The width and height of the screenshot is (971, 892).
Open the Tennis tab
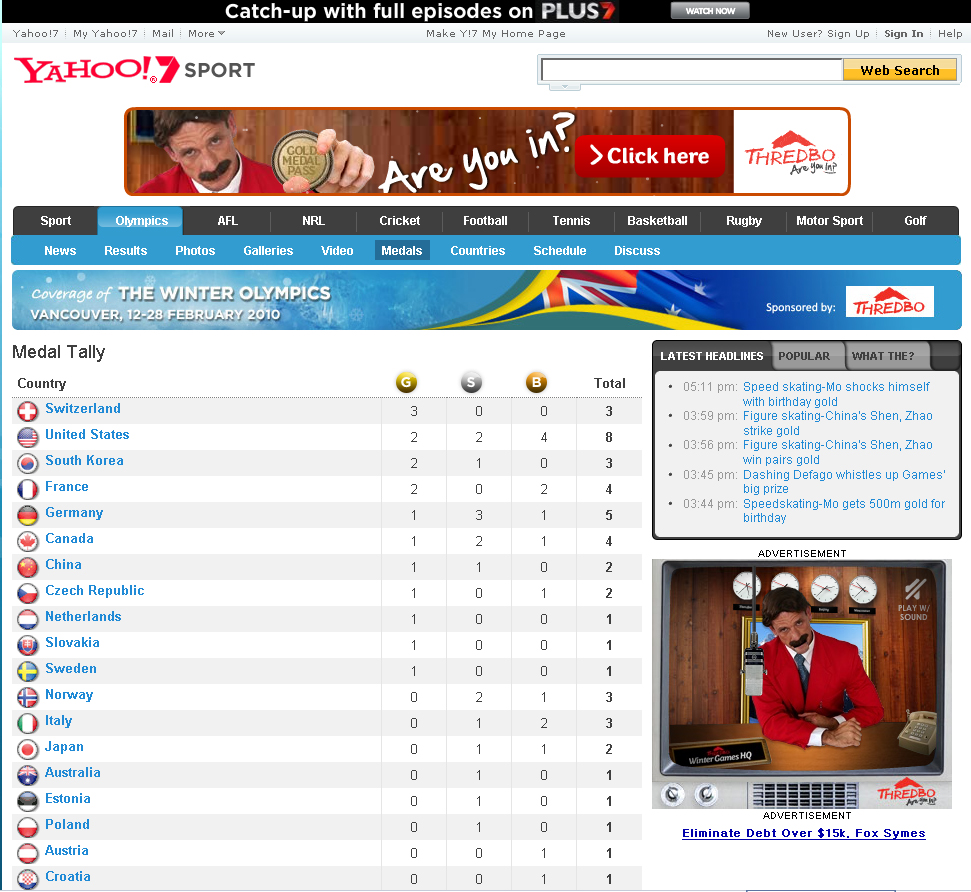coord(571,221)
